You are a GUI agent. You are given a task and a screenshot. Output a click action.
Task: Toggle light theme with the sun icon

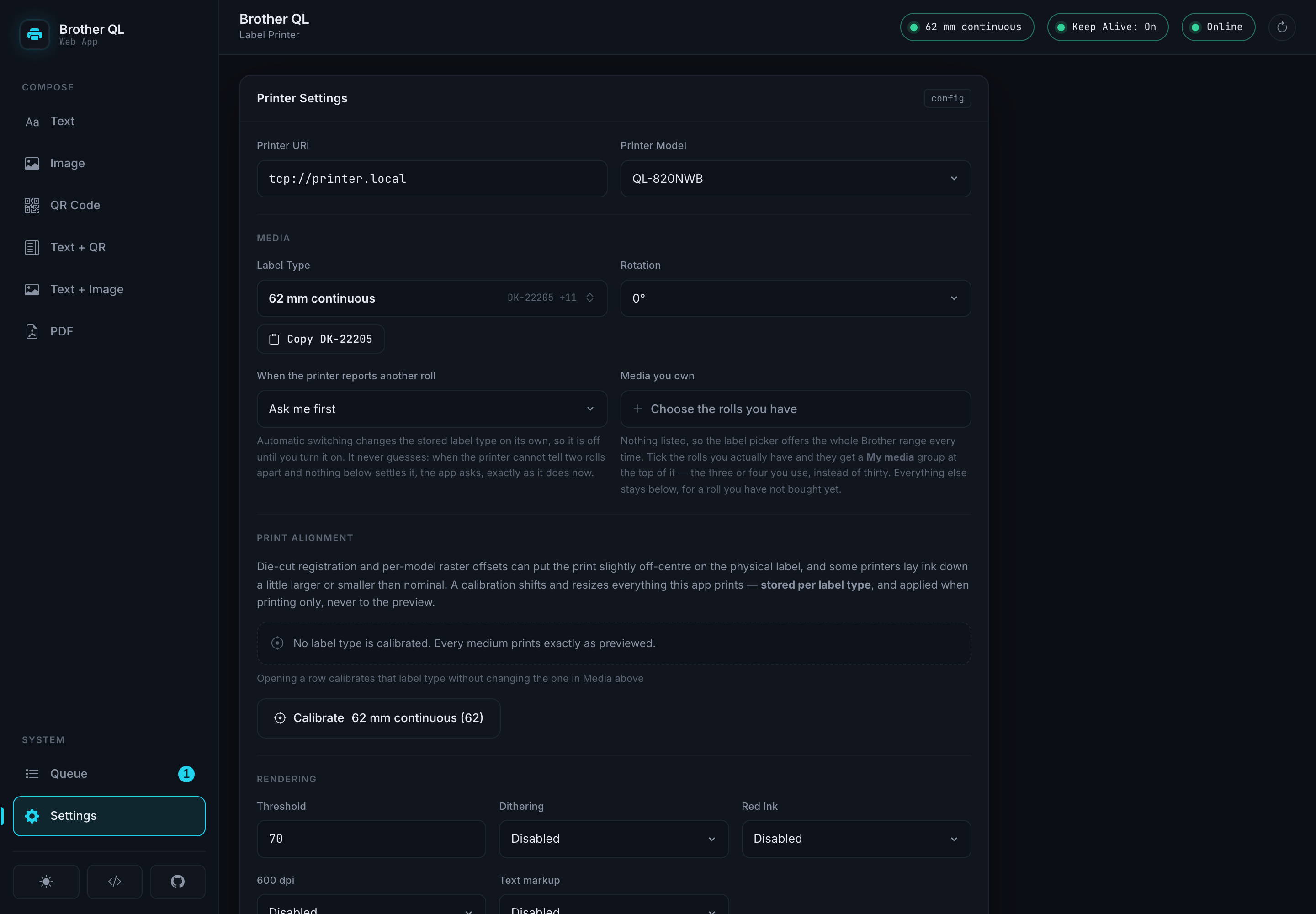click(47, 882)
